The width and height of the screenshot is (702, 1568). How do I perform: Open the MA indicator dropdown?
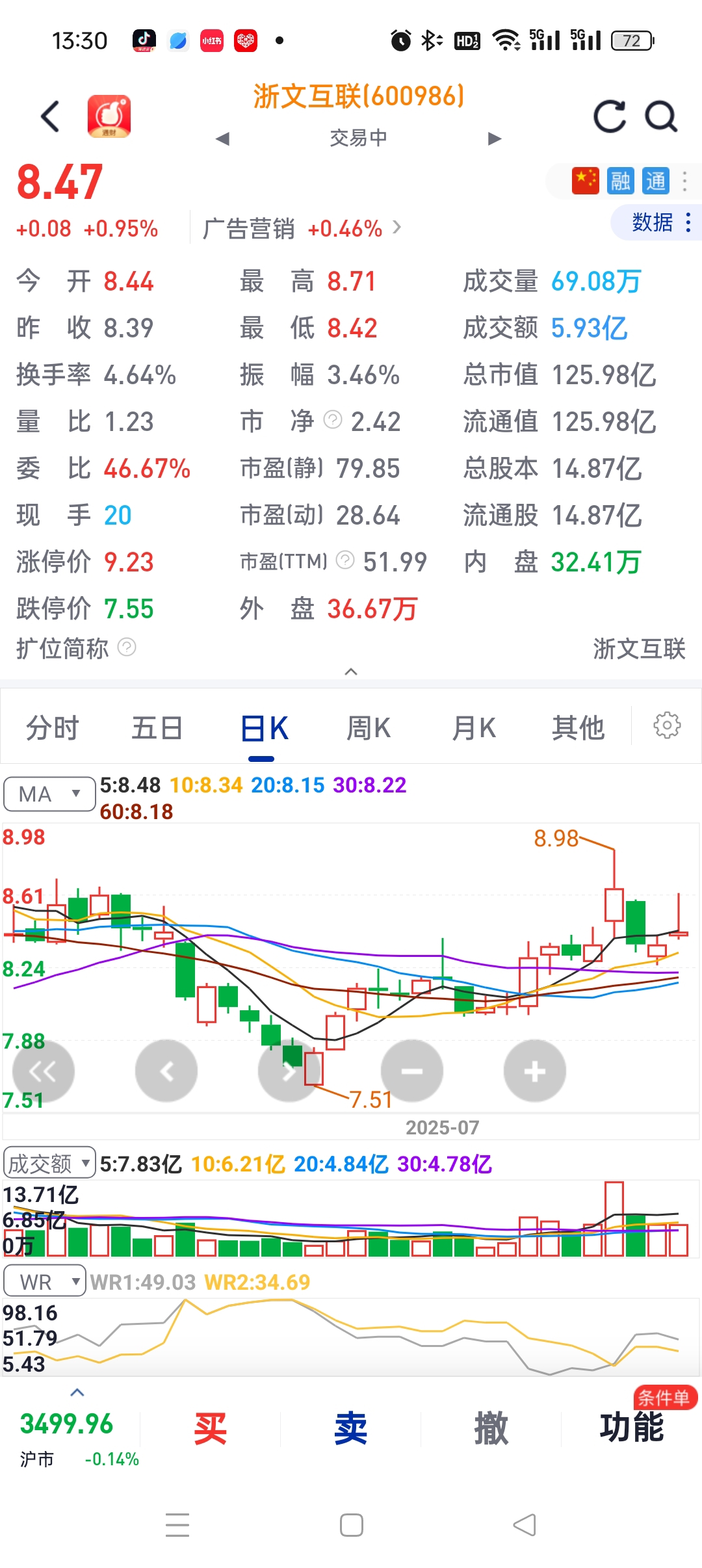(50, 794)
